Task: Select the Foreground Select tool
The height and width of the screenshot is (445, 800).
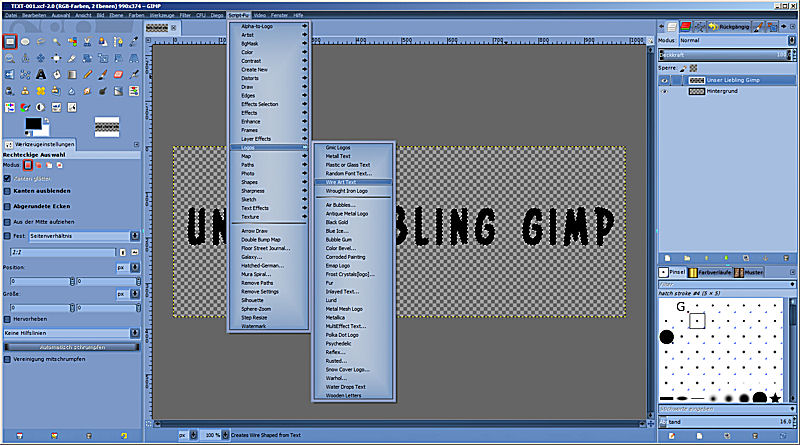Action: [103, 41]
